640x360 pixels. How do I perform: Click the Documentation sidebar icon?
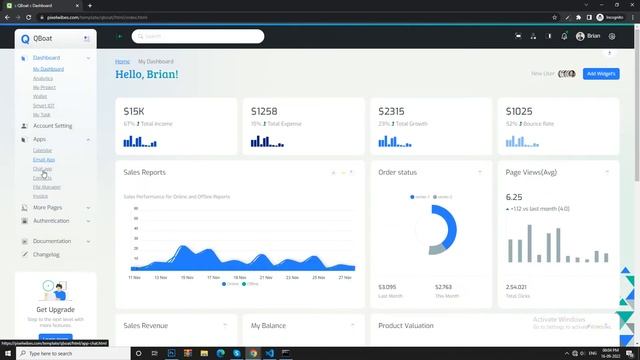pos(24,241)
